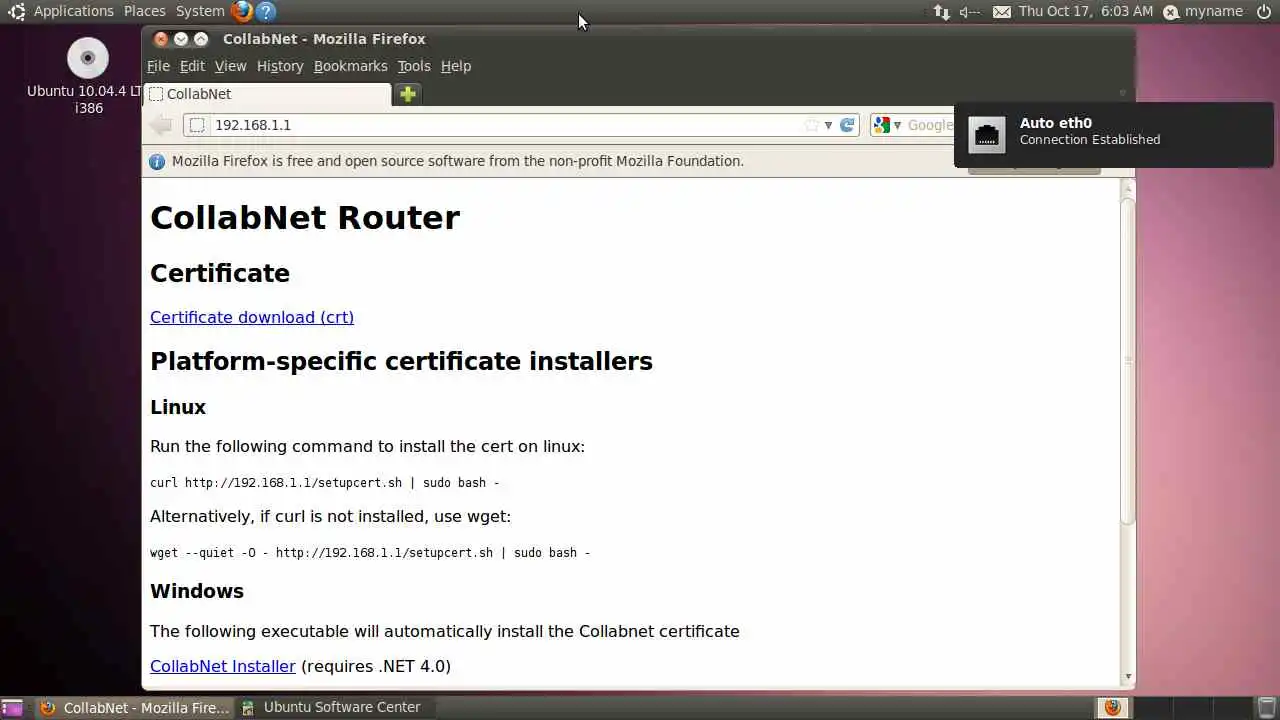Click the power button icon in panel
This screenshot has width=1280, height=720.
click(x=1264, y=12)
